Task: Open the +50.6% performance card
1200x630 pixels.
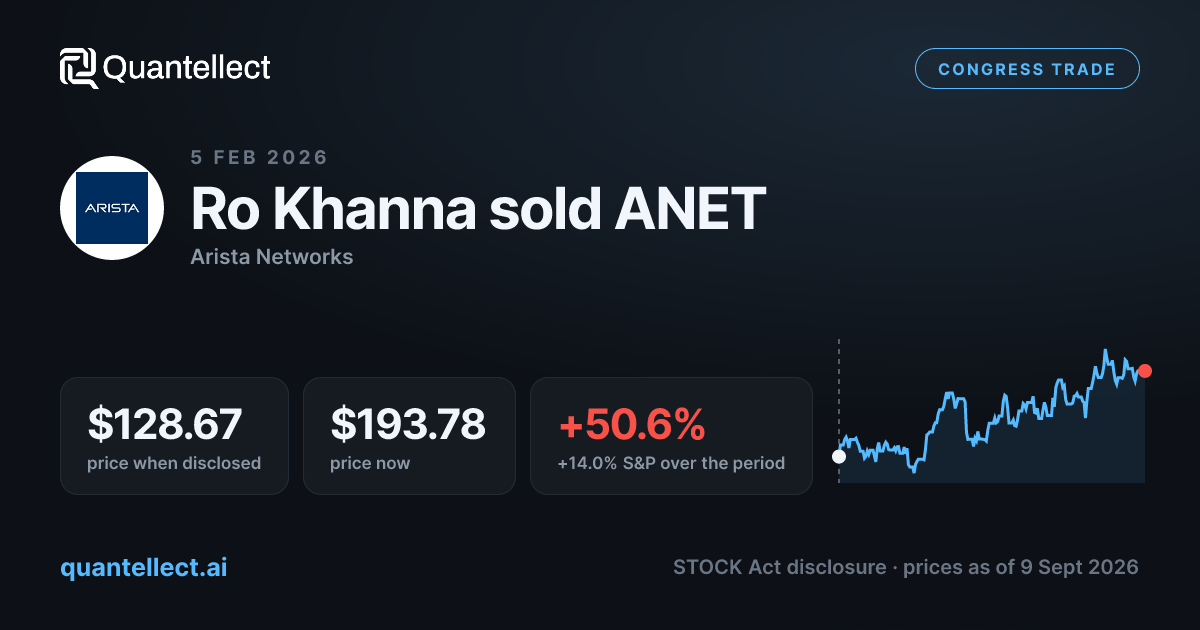Action: [671, 436]
